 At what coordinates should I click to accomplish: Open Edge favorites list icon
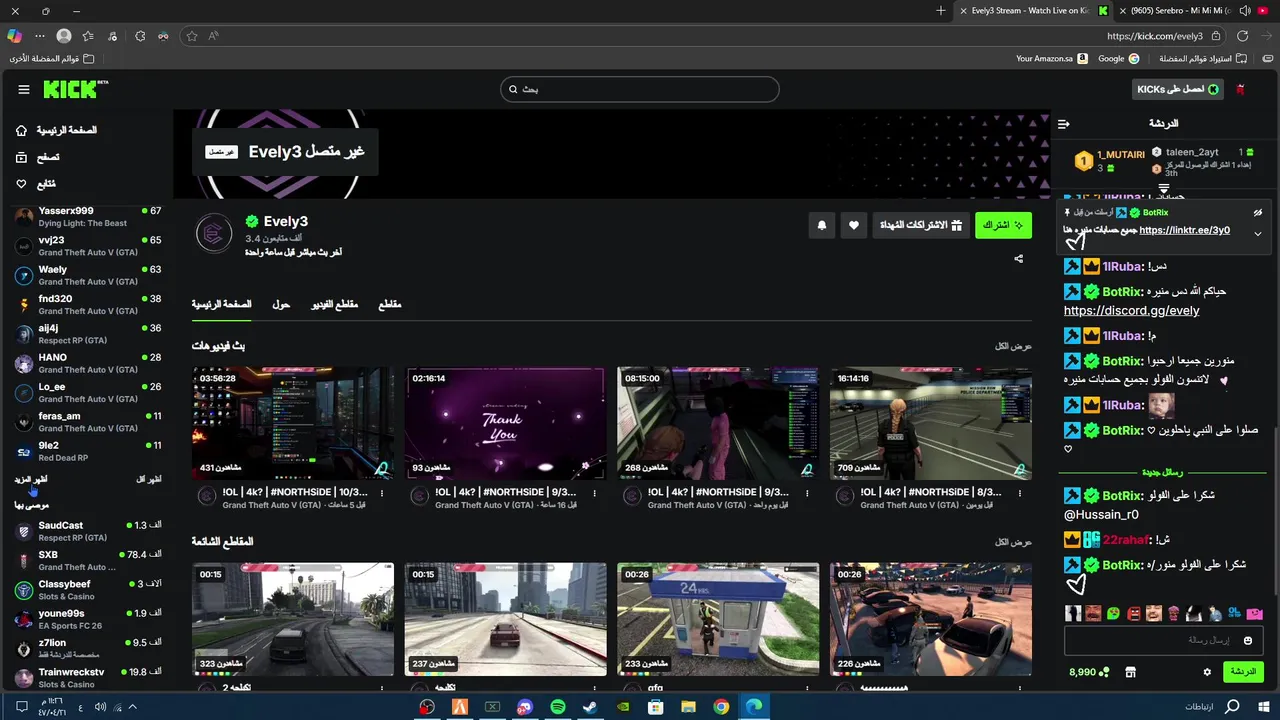88,36
